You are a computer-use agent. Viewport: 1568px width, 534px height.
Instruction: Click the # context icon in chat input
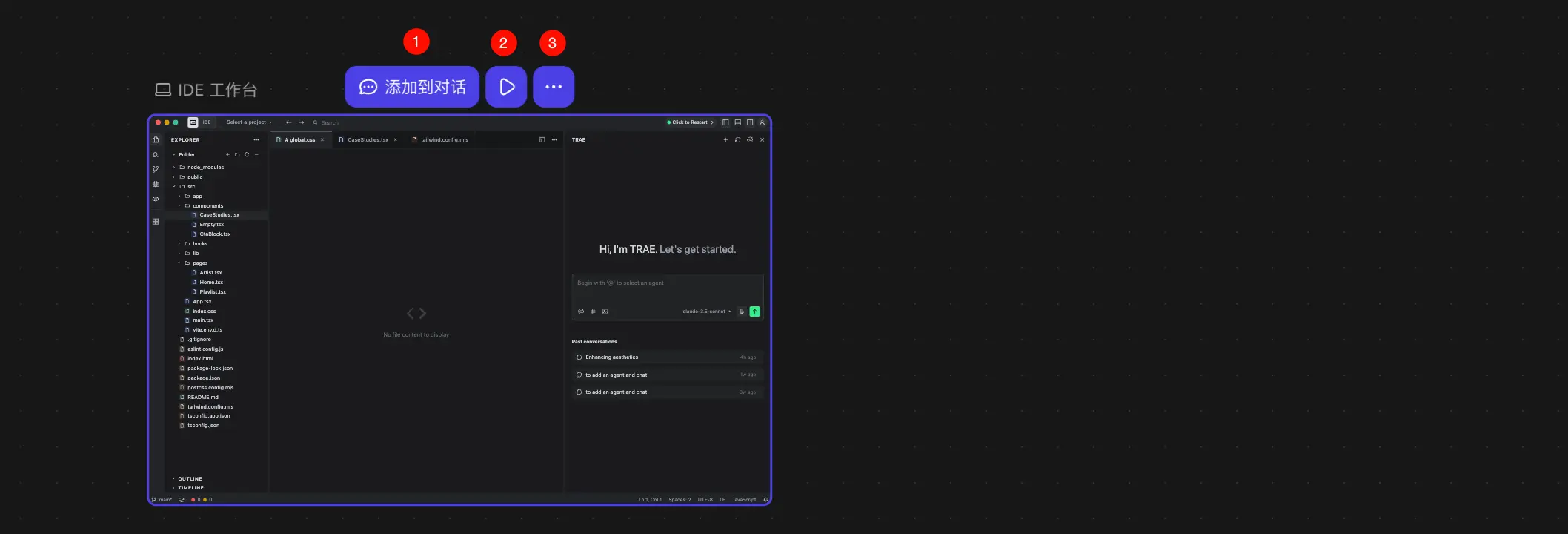[x=593, y=311]
